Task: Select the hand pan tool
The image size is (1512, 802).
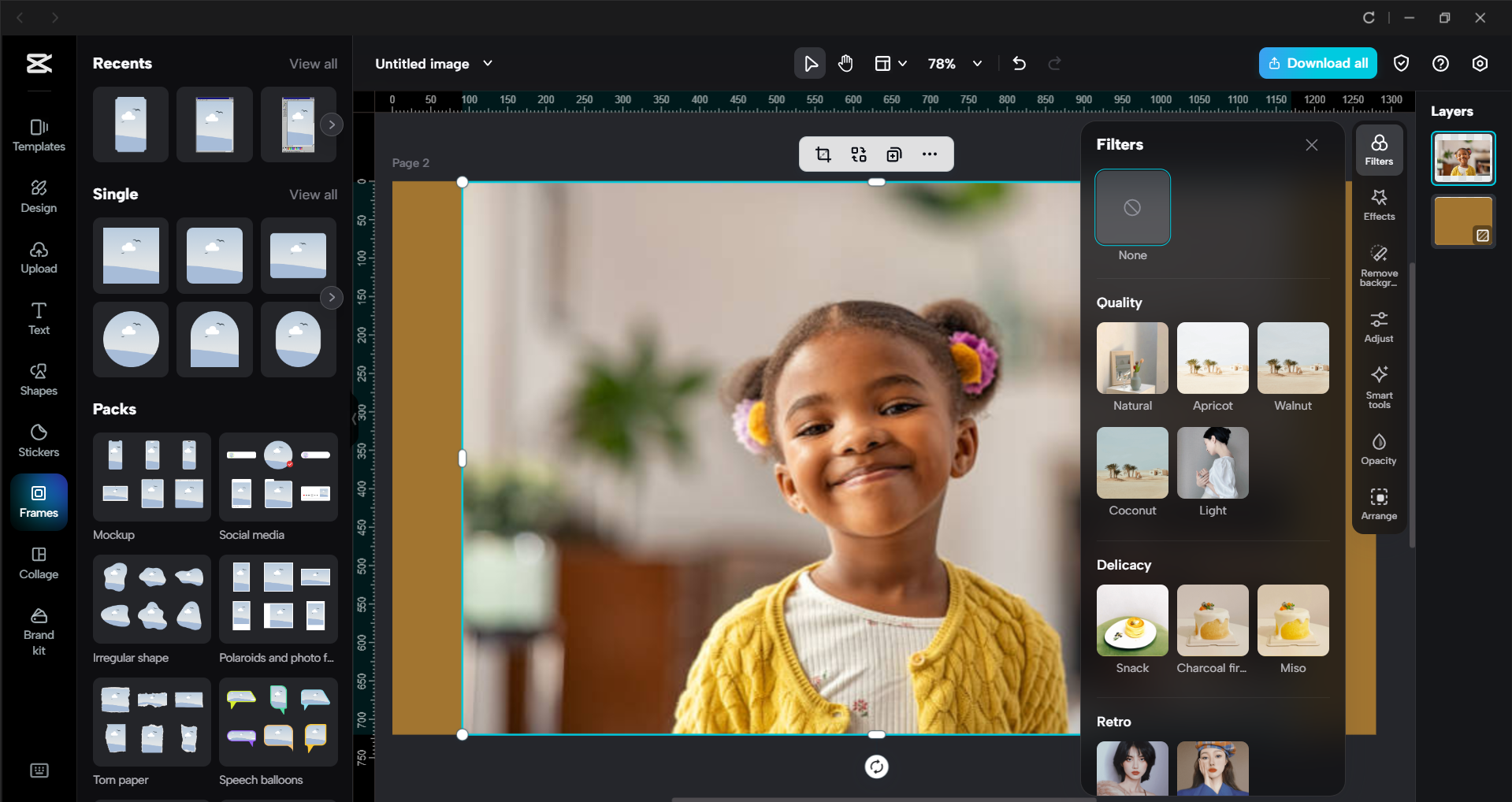Action: pyautogui.click(x=845, y=63)
